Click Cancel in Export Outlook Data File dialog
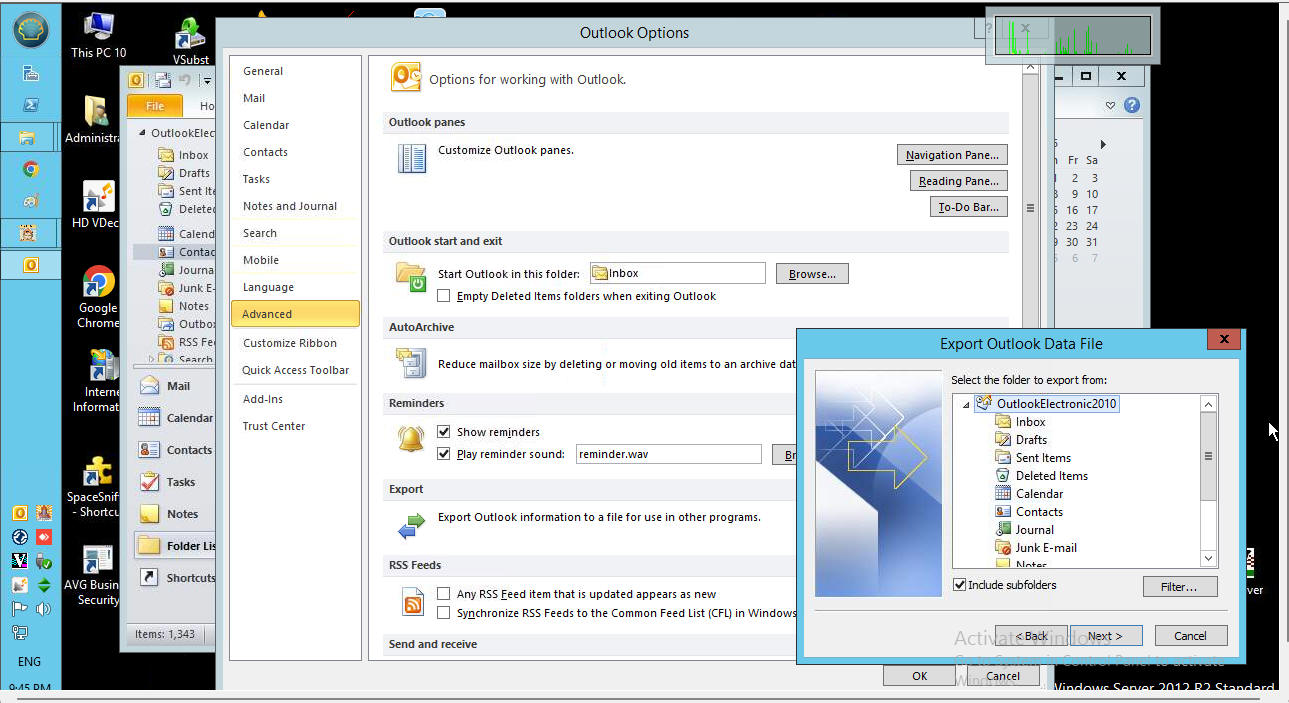 point(1190,636)
